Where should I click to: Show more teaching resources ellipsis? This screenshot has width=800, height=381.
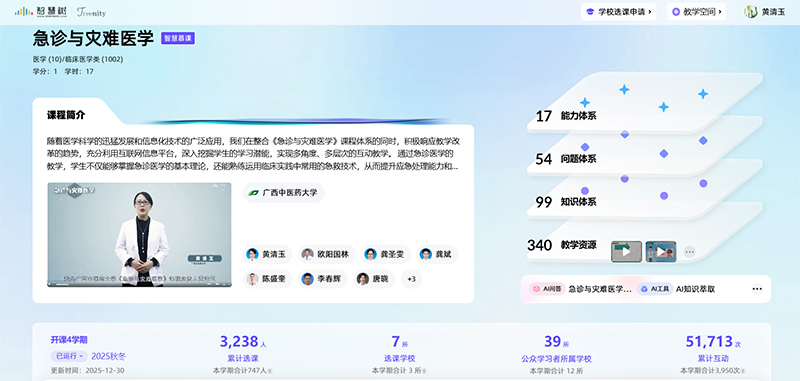pos(689,251)
